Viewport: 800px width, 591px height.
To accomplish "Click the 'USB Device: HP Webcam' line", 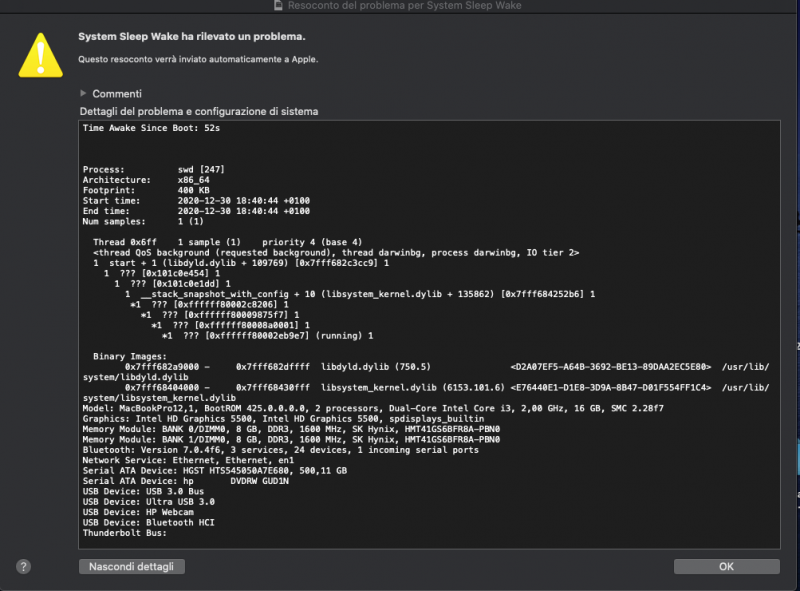I will tap(129, 512).
